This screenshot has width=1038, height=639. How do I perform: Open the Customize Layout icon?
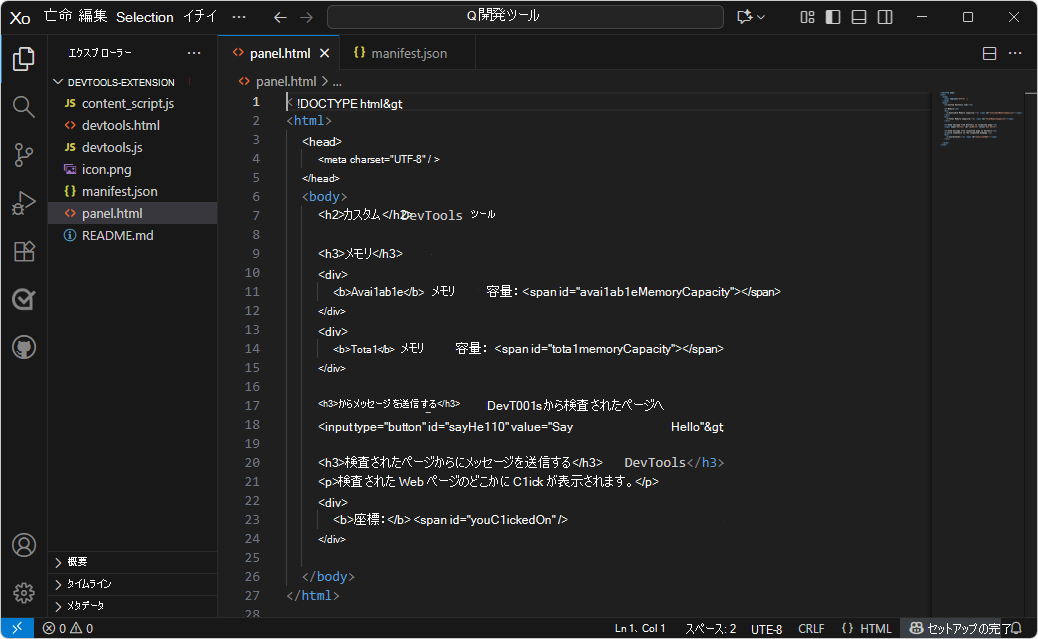[x=807, y=17]
